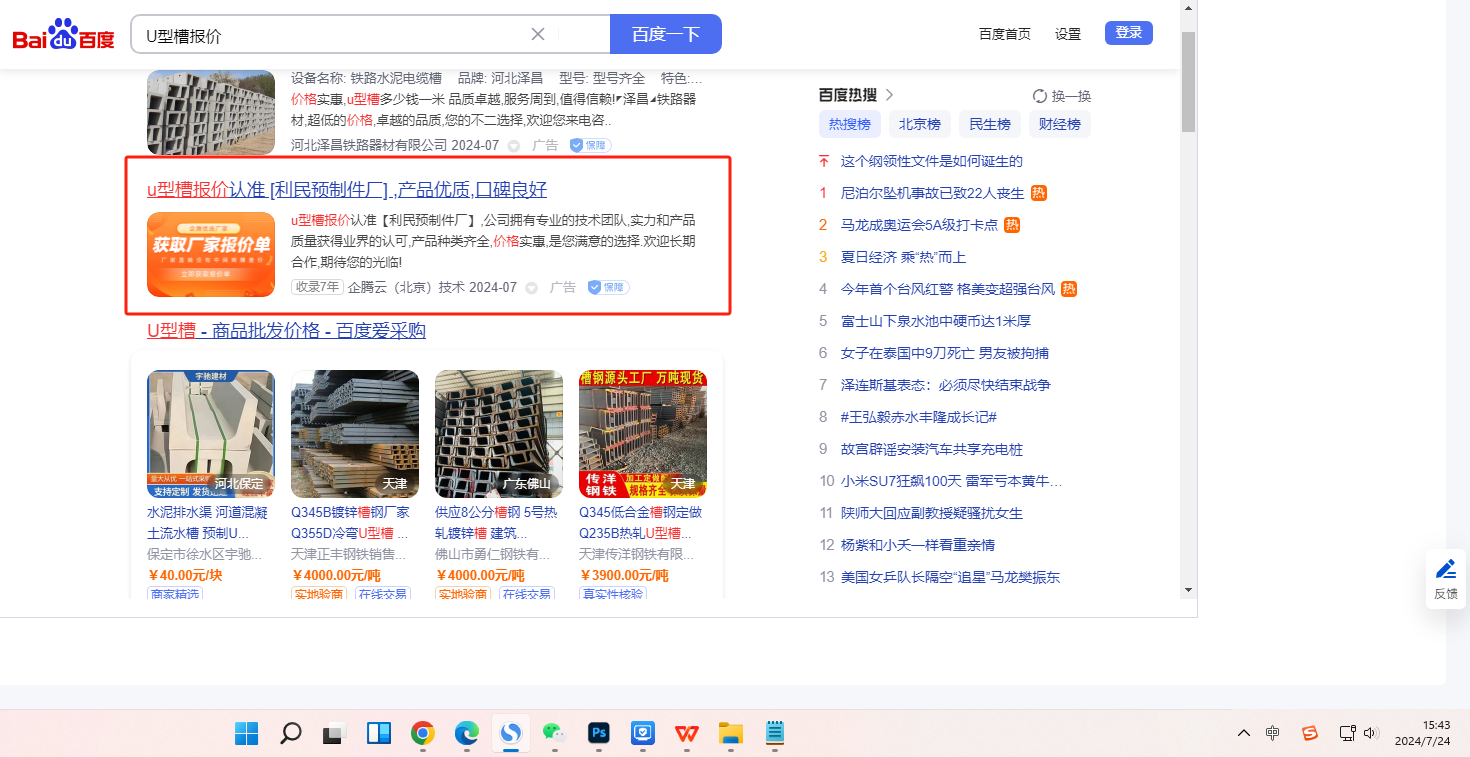The height and width of the screenshot is (757, 1470).
Task: Click the 保障 shield badge on 利民预制件厂 ad
Action: click(x=608, y=287)
